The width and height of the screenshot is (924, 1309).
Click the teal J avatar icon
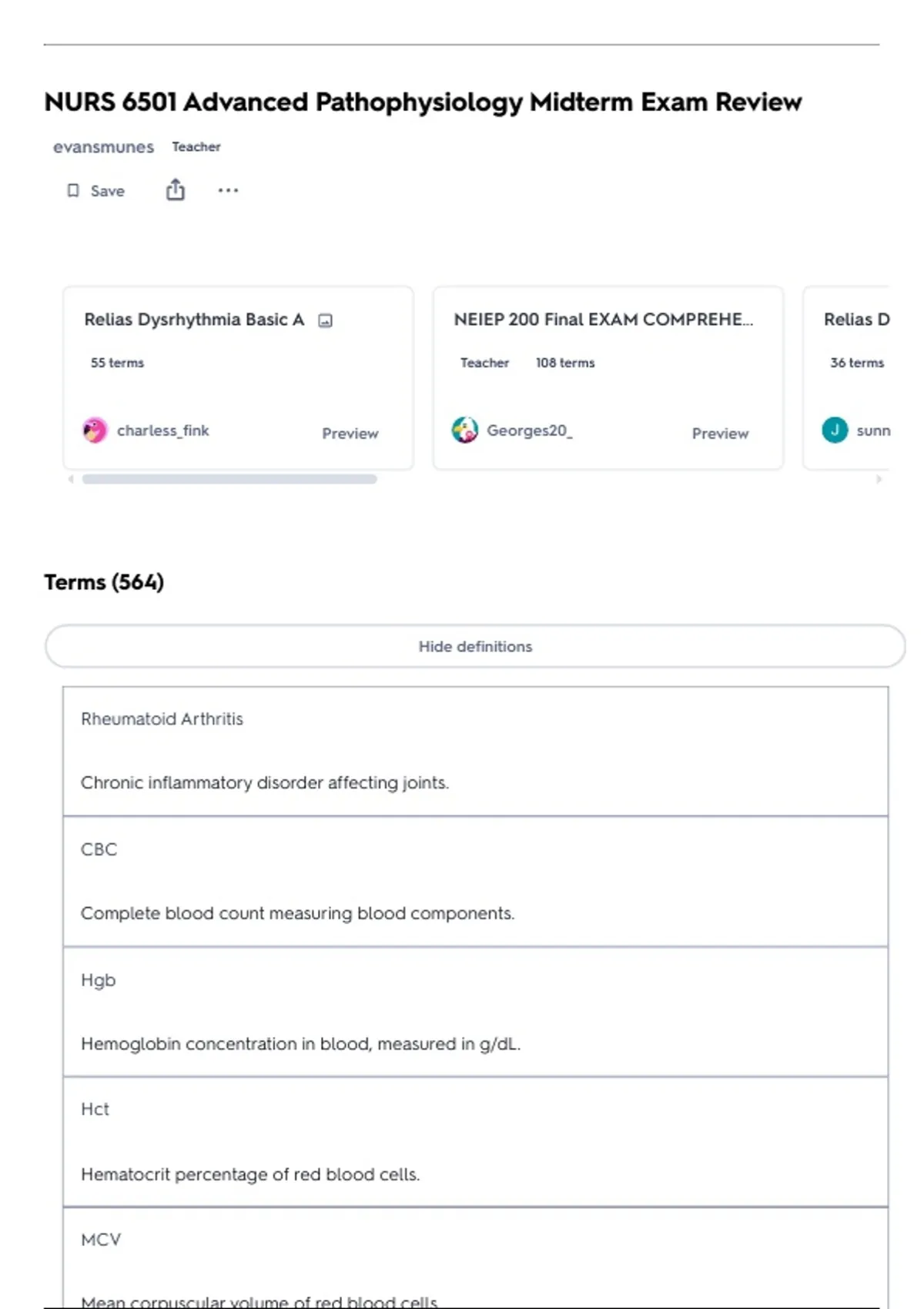[835, 430]
